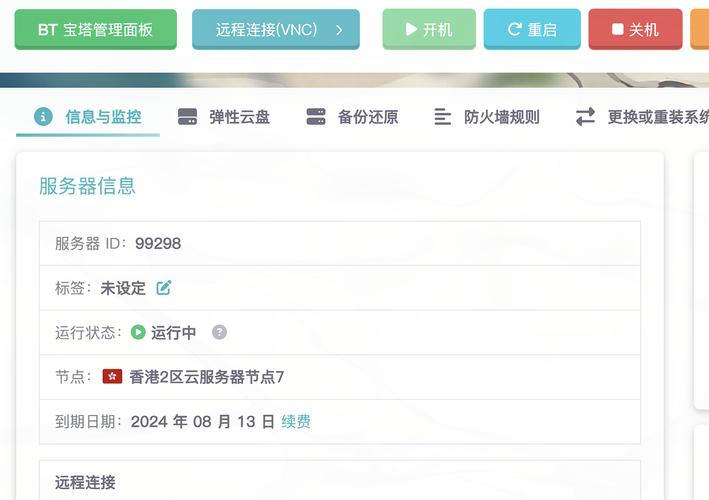Click the server stack icon beside 备份还原
The height and width of the screenshot is (500, 709).
(x=316, y=117)
